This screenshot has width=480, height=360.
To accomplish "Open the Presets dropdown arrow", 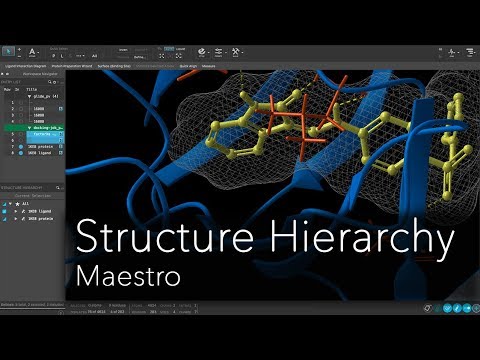I will (x=226, y=52).
